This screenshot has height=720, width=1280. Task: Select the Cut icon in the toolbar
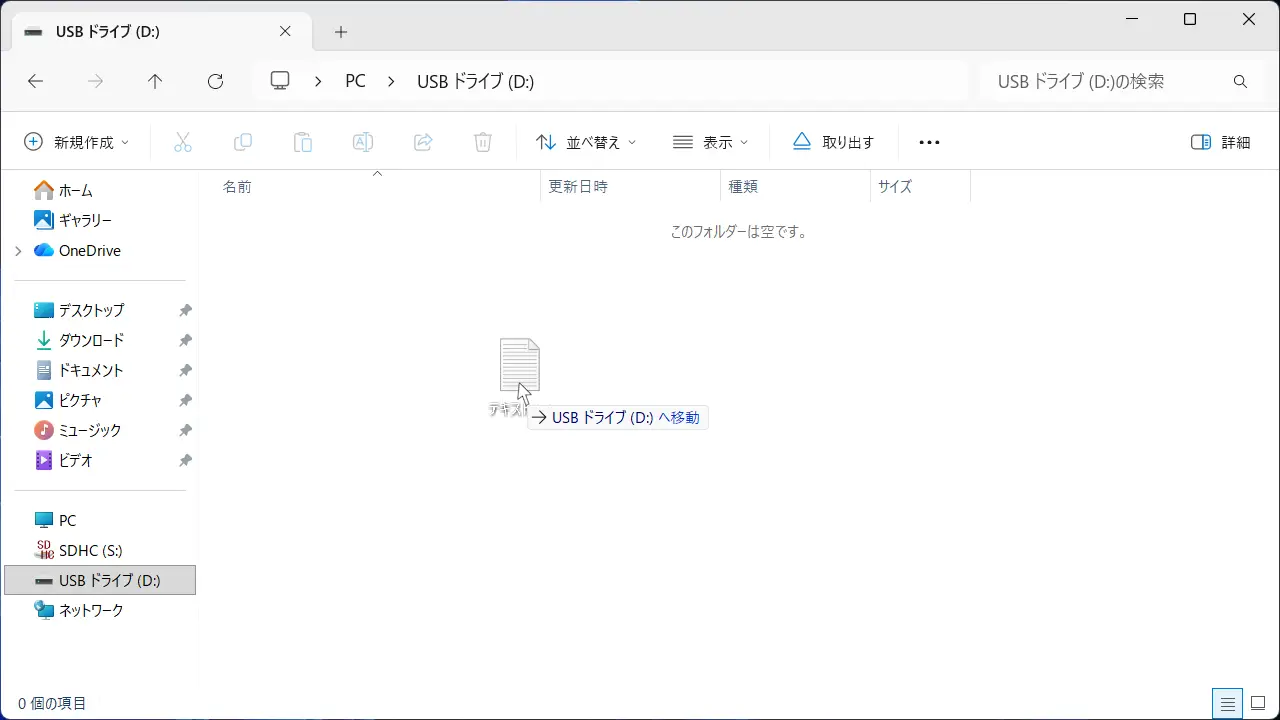click(x=183, y=141)
